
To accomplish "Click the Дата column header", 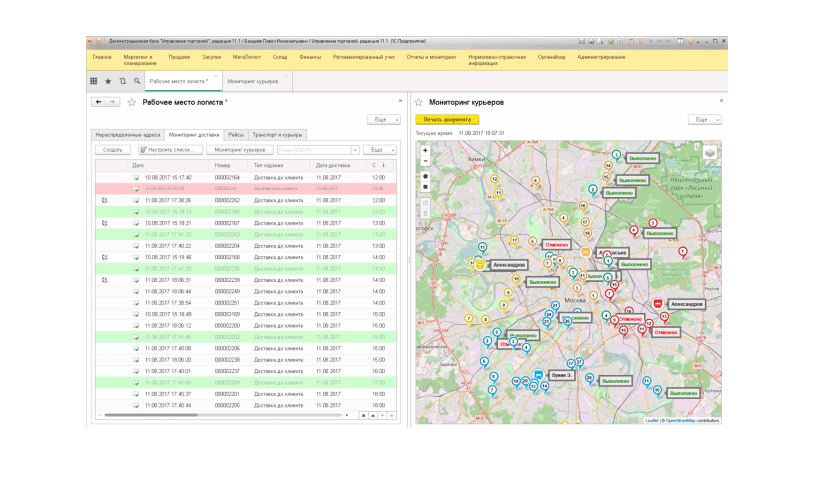I will coord(168,165).
